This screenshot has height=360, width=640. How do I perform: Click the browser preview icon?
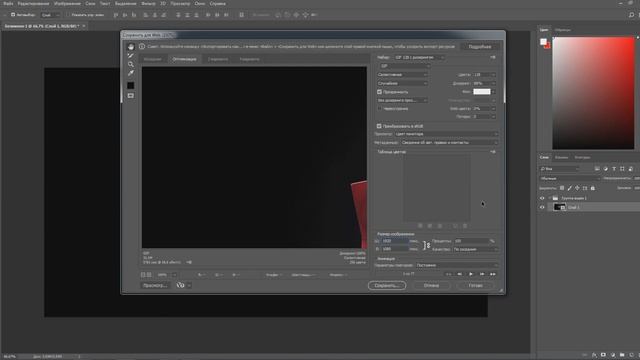[180, 285]
